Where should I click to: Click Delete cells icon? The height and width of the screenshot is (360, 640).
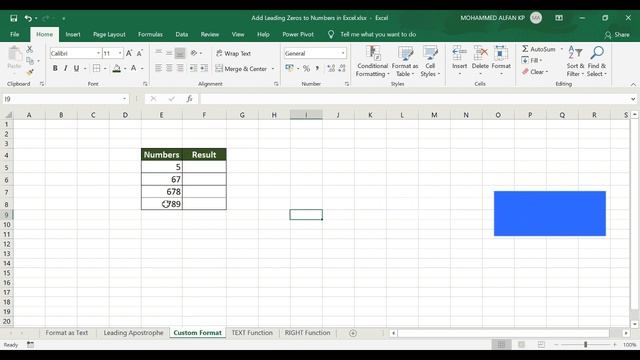tap(480, 53)
